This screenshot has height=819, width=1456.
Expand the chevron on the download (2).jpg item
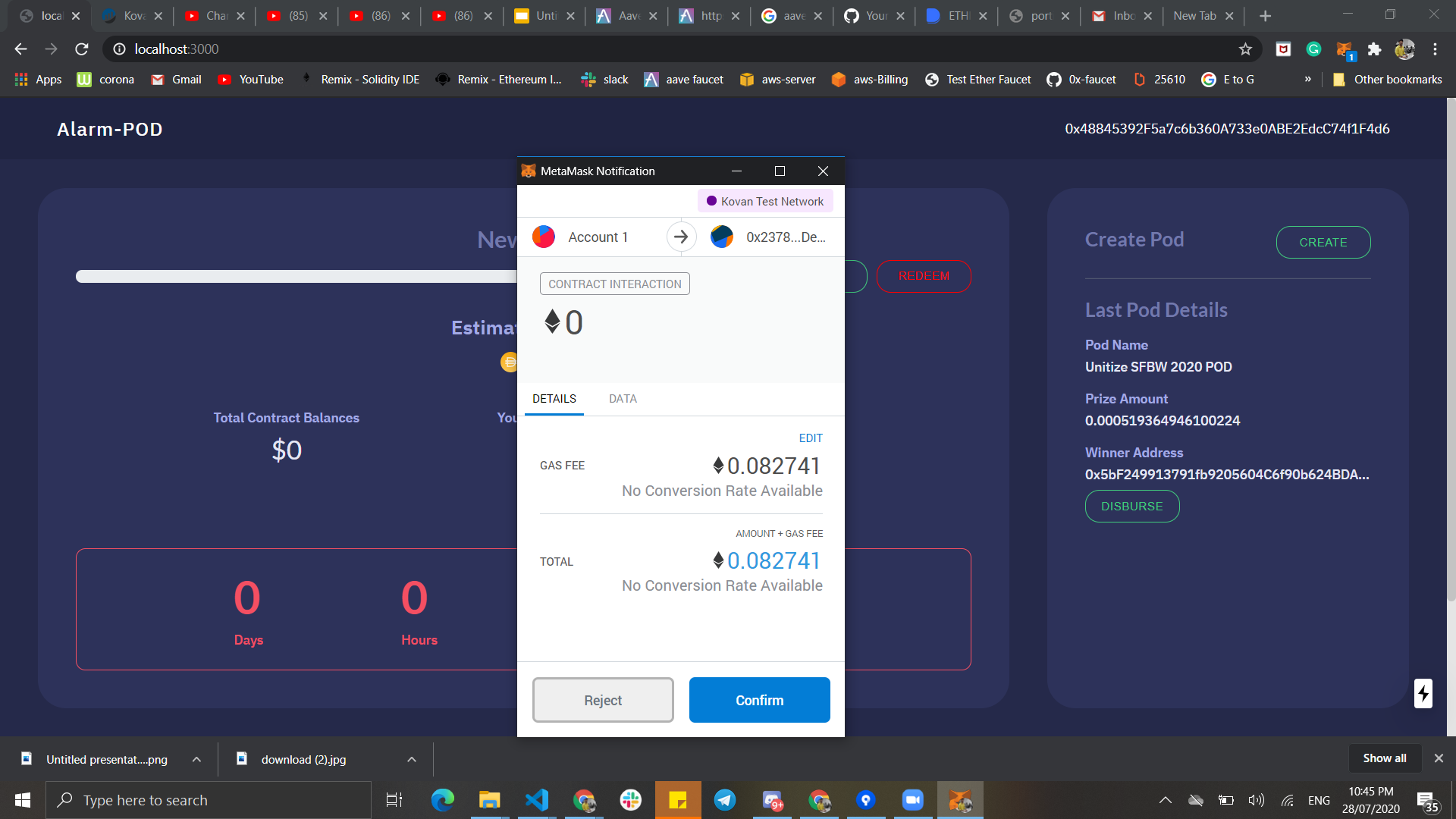coord(411,759)
